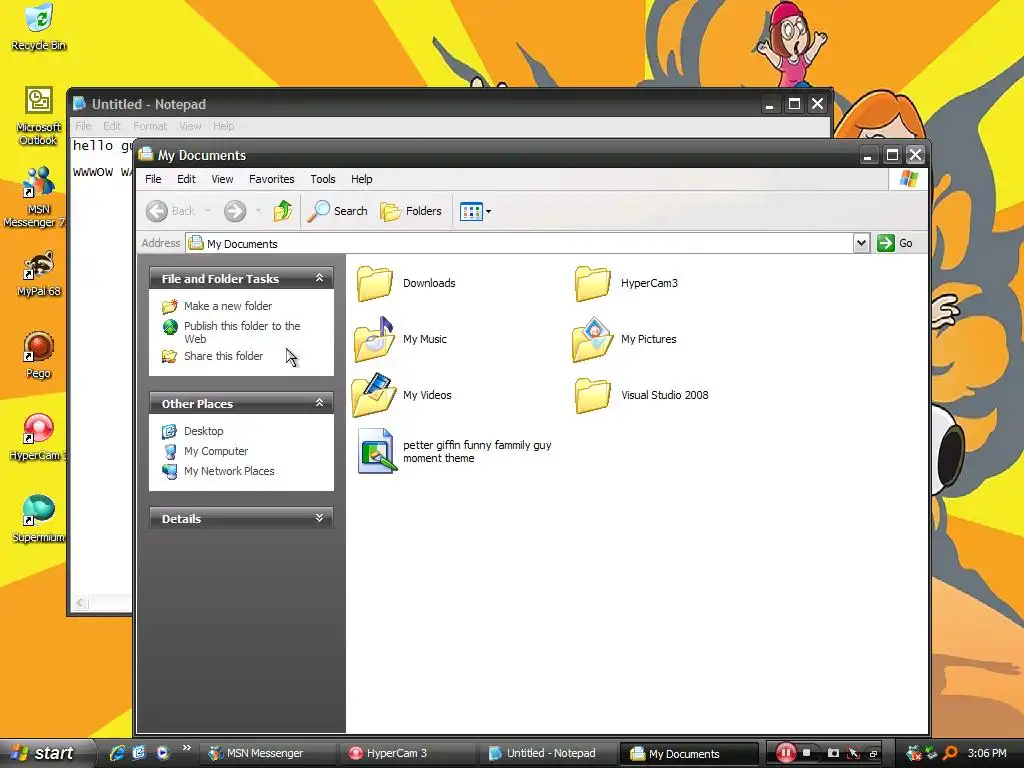
Task: Open the Tools menu
Action: pyautogui.click(x=323, y=179)
